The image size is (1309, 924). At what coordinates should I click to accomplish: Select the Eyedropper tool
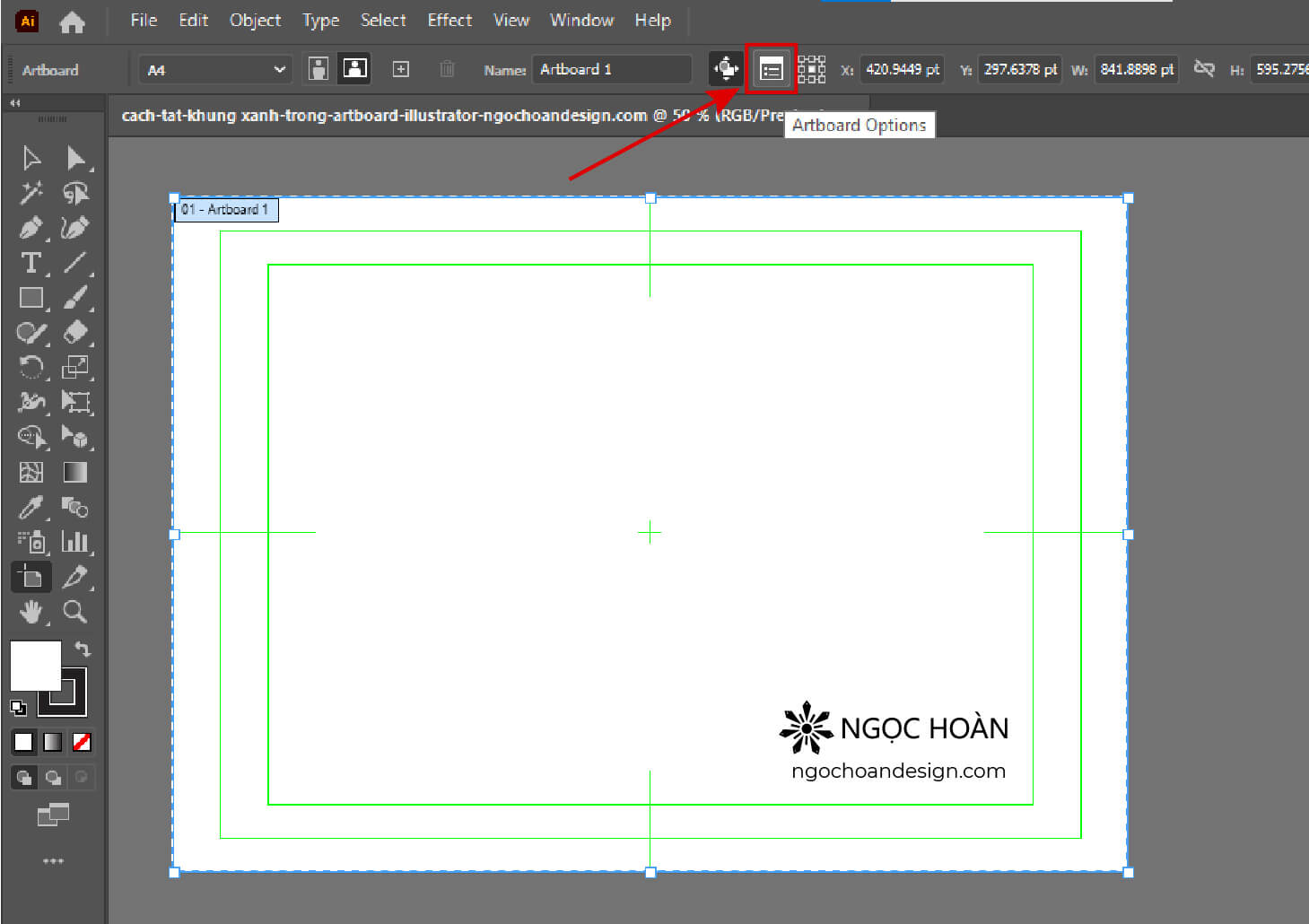pos(31,508)
